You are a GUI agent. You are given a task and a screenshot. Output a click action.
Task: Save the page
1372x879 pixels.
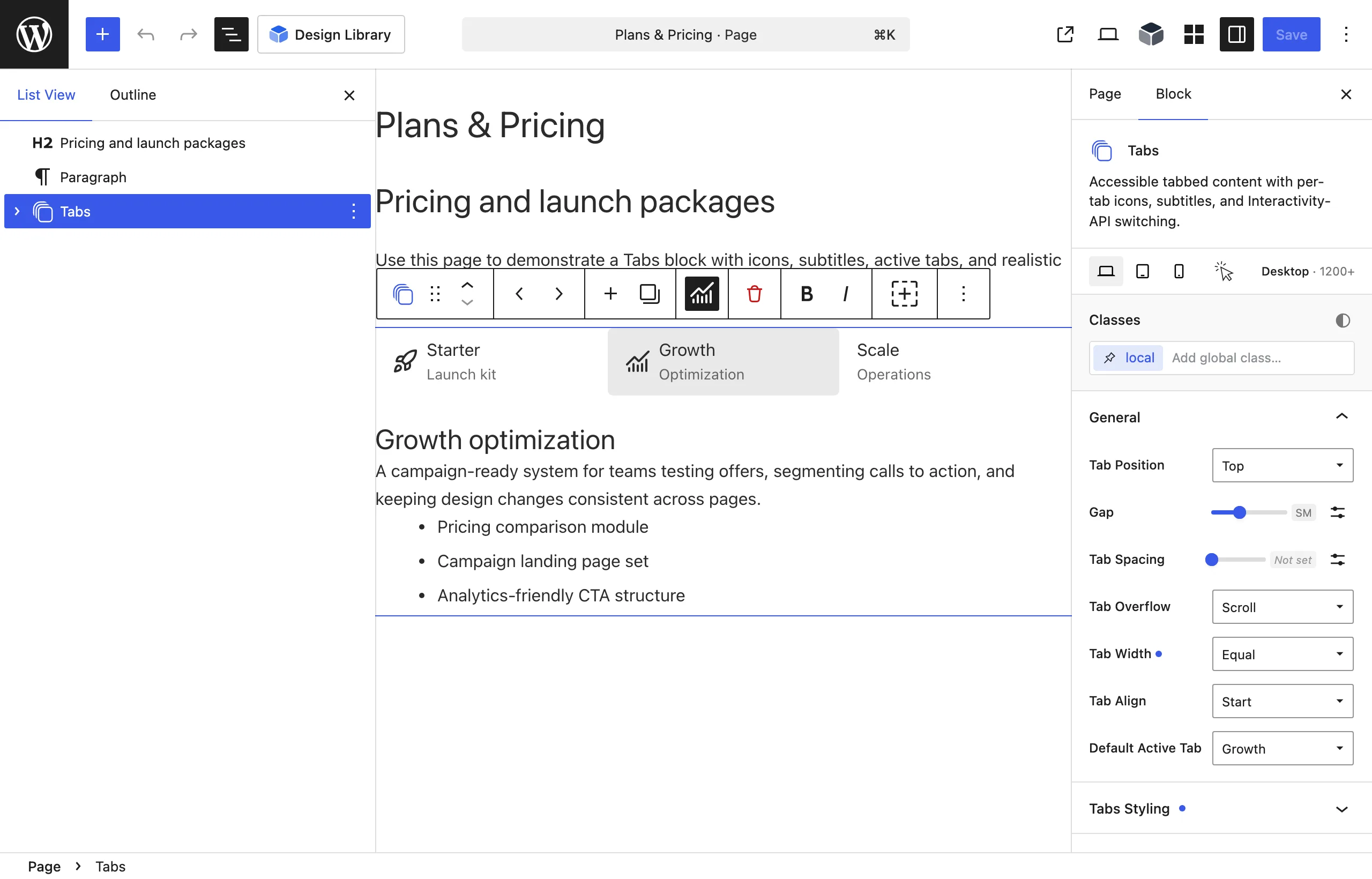tap(1291, 34)
